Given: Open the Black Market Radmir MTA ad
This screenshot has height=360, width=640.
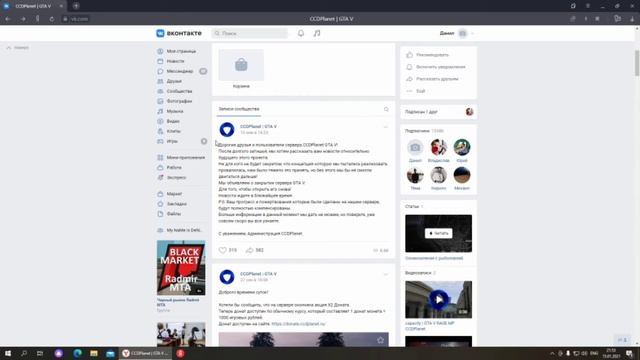Looking at the screenshot, I should [181, 268].
